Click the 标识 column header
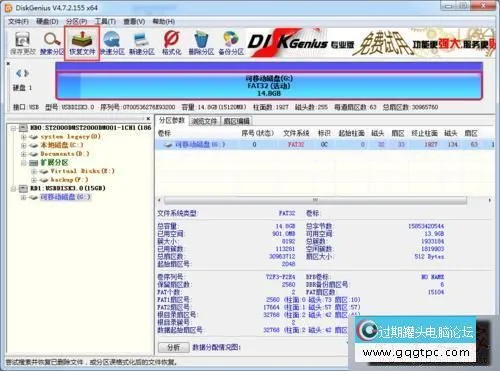The height and width of the screenshot is (371, 500). (324, 133)
